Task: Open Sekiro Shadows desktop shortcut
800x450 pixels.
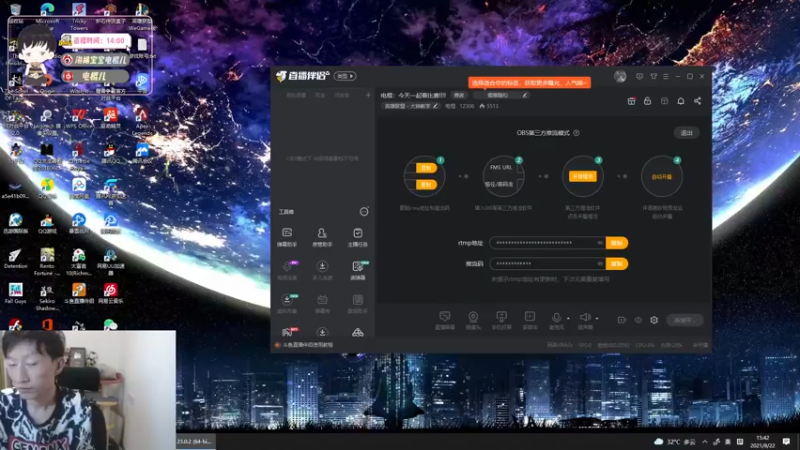Action: click(46, 297)
